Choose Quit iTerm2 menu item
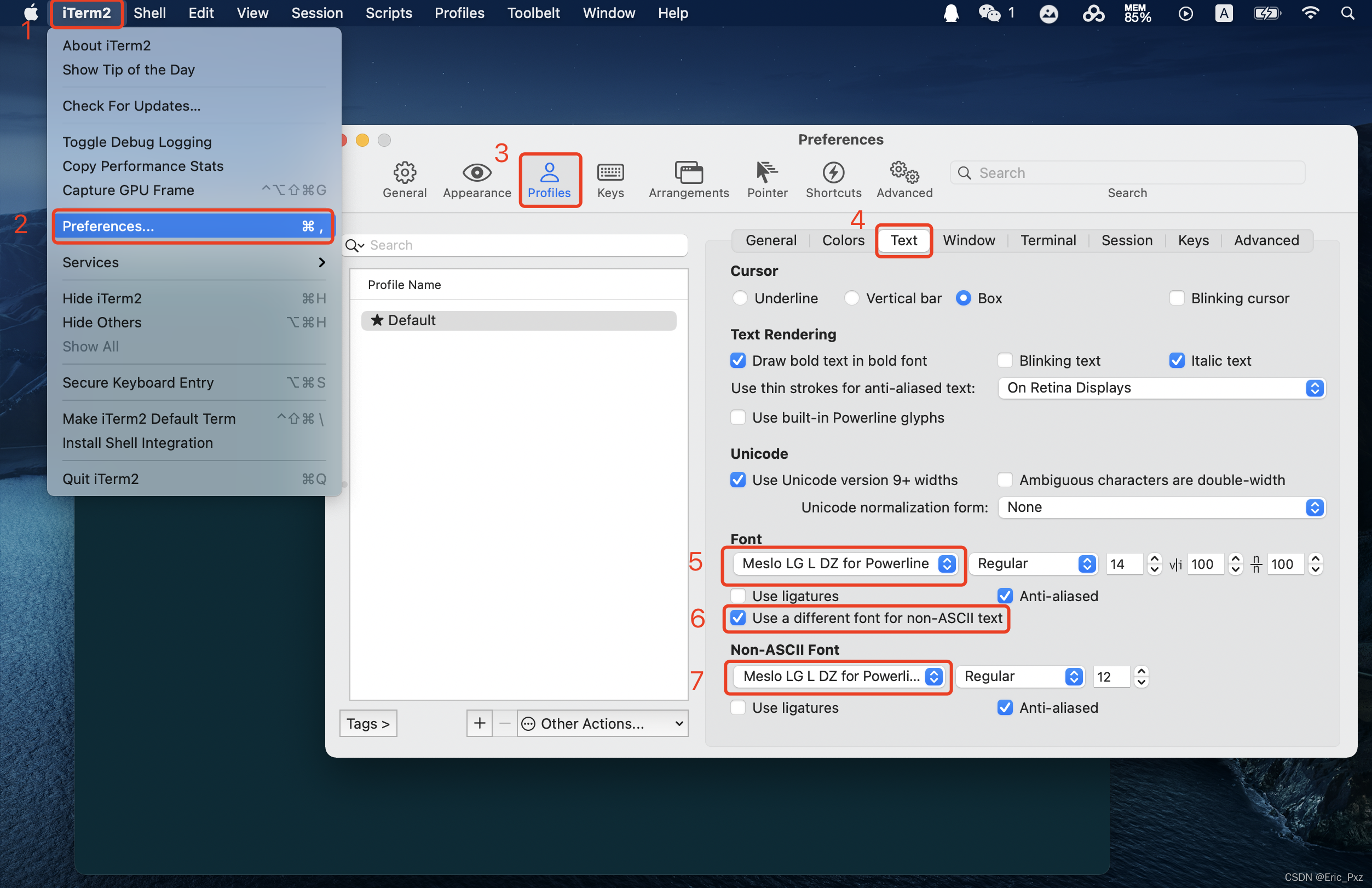The image size is (1372, 888). coord(194,478)
